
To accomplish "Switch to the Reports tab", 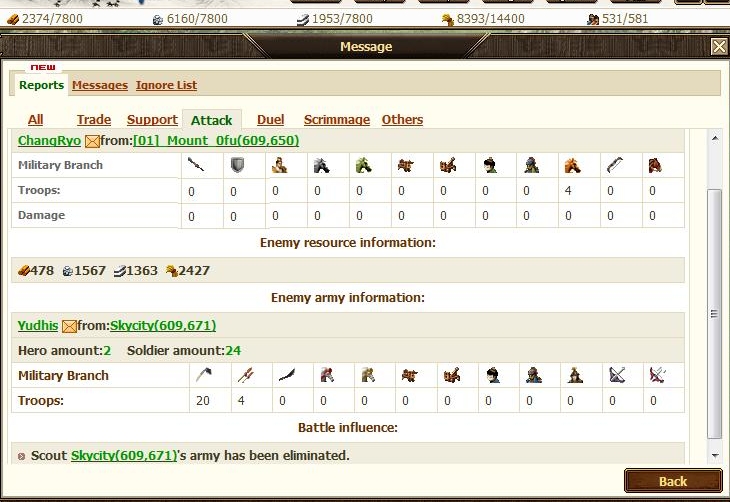I will coord(41,85).
